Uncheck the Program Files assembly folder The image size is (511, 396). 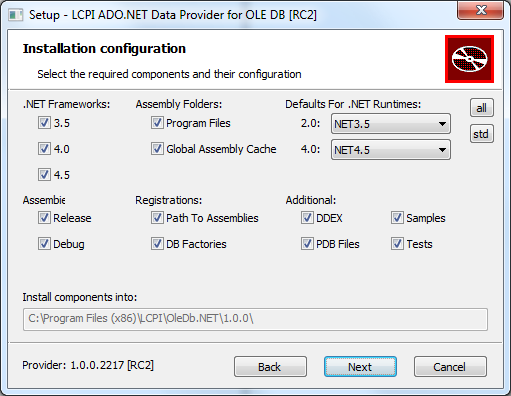157,123
